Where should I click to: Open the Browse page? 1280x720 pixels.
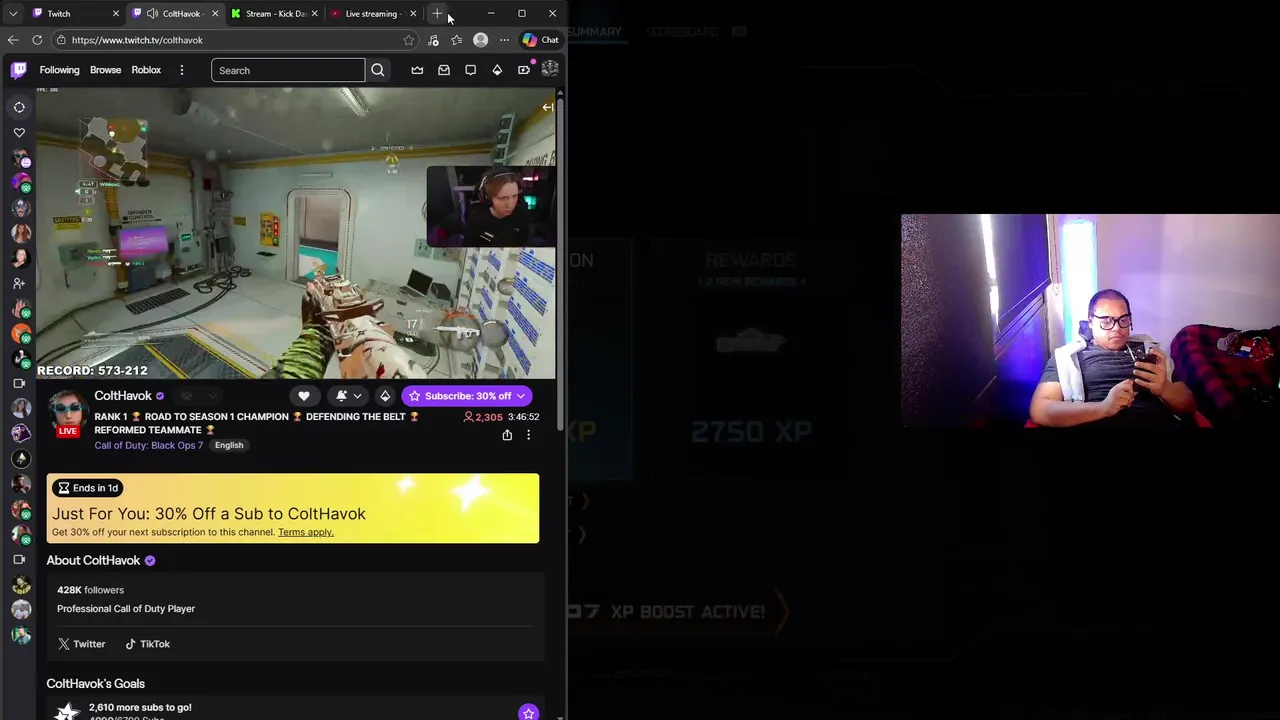coord(105,70)
